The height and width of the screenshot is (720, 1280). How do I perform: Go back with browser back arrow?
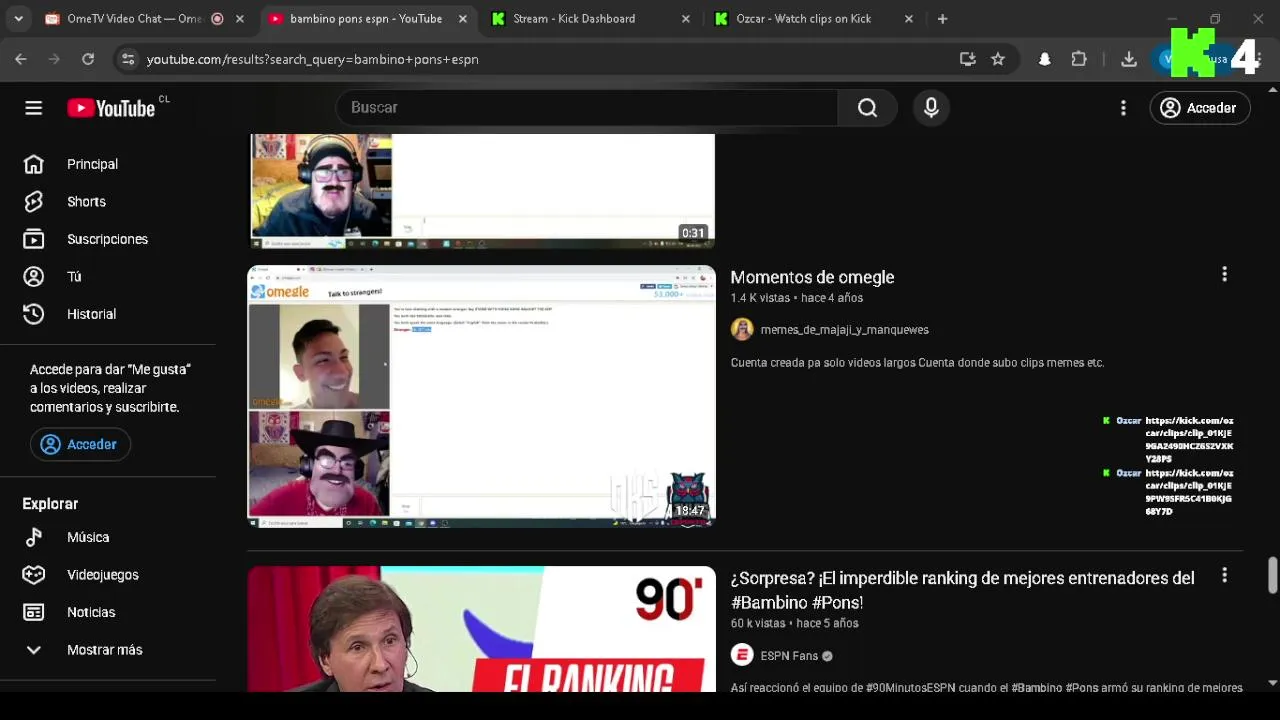tap(21, 59)
